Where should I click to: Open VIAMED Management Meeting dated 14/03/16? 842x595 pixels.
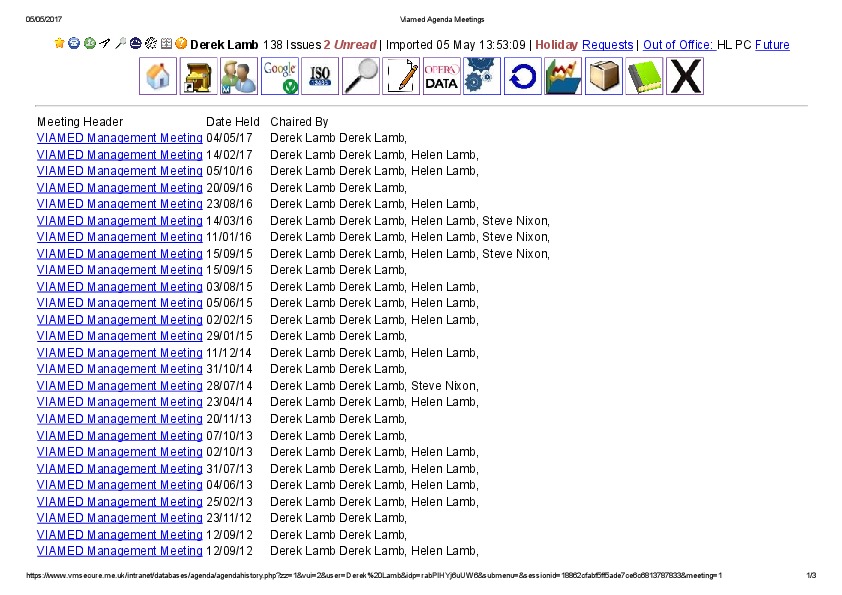[x=119, y=221]
